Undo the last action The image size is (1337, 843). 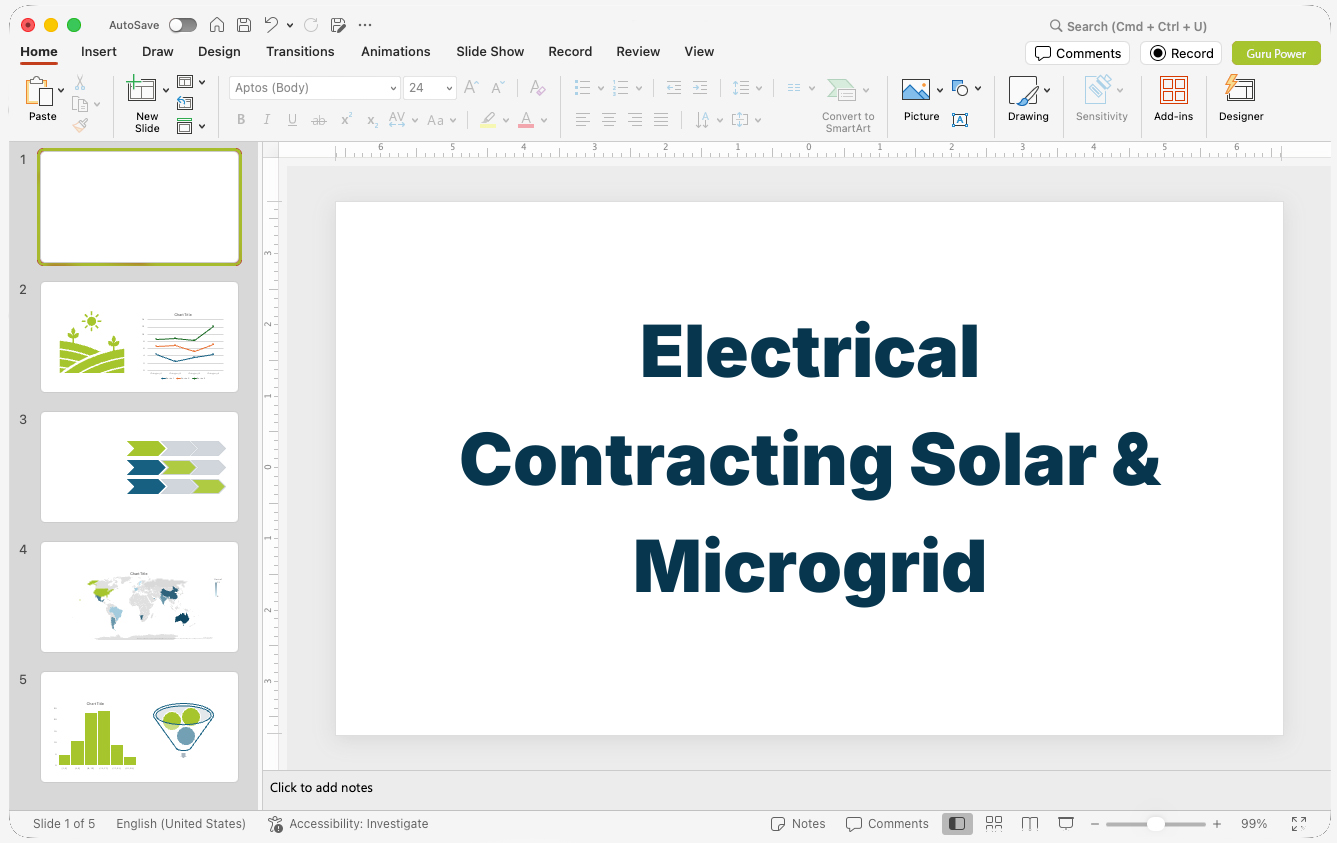(272, 25)
